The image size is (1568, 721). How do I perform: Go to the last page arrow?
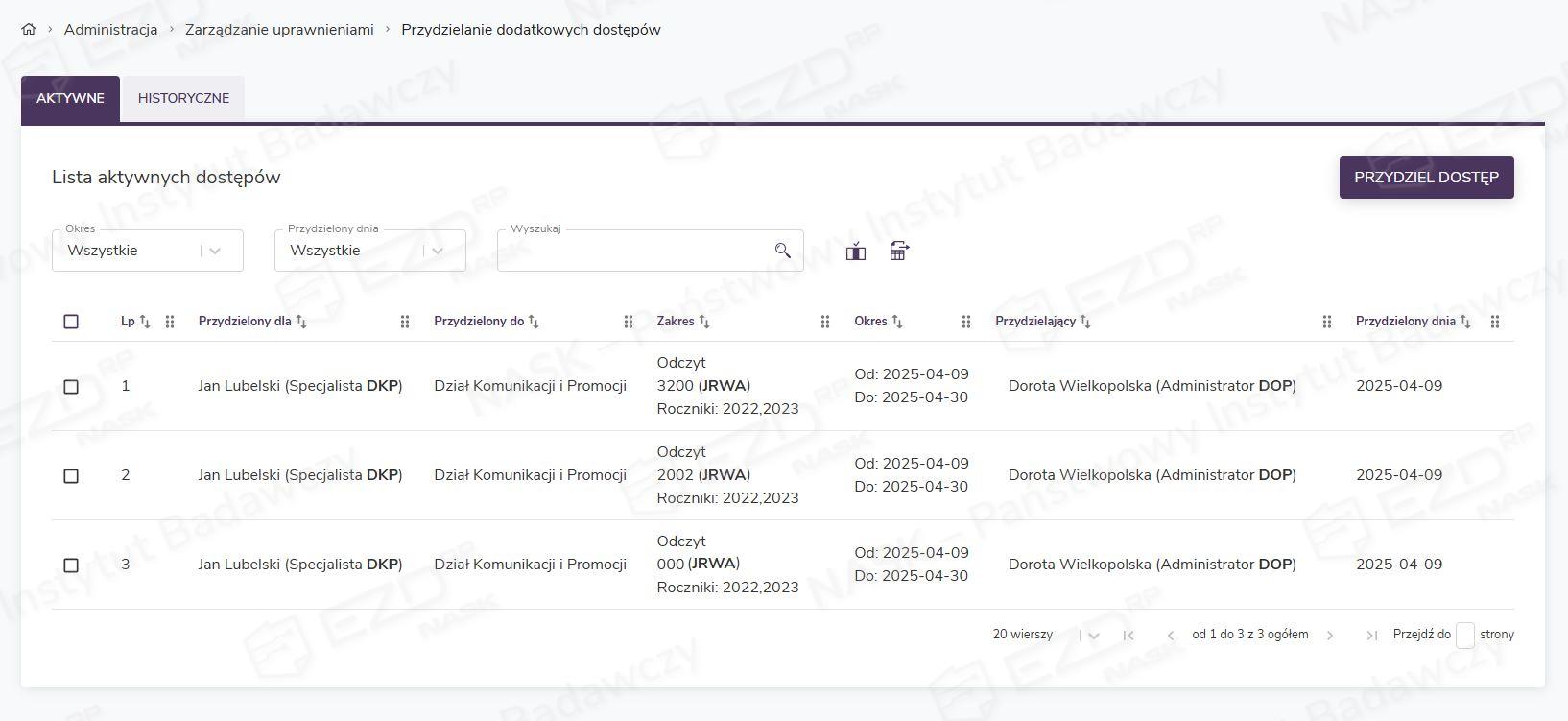click(x=1371, y=635)
